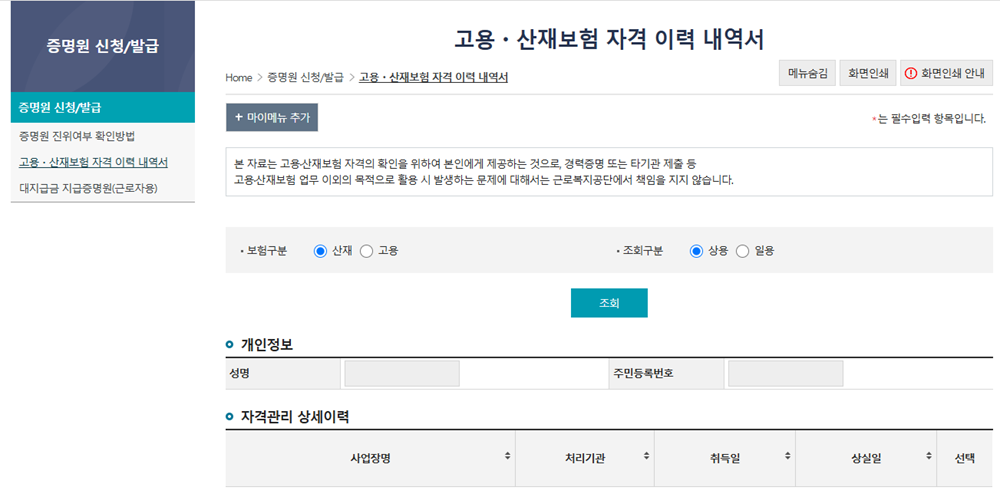Click the 성명 label cell
Viewport: 1000px width, 497px height.
(x=283, y=374)
